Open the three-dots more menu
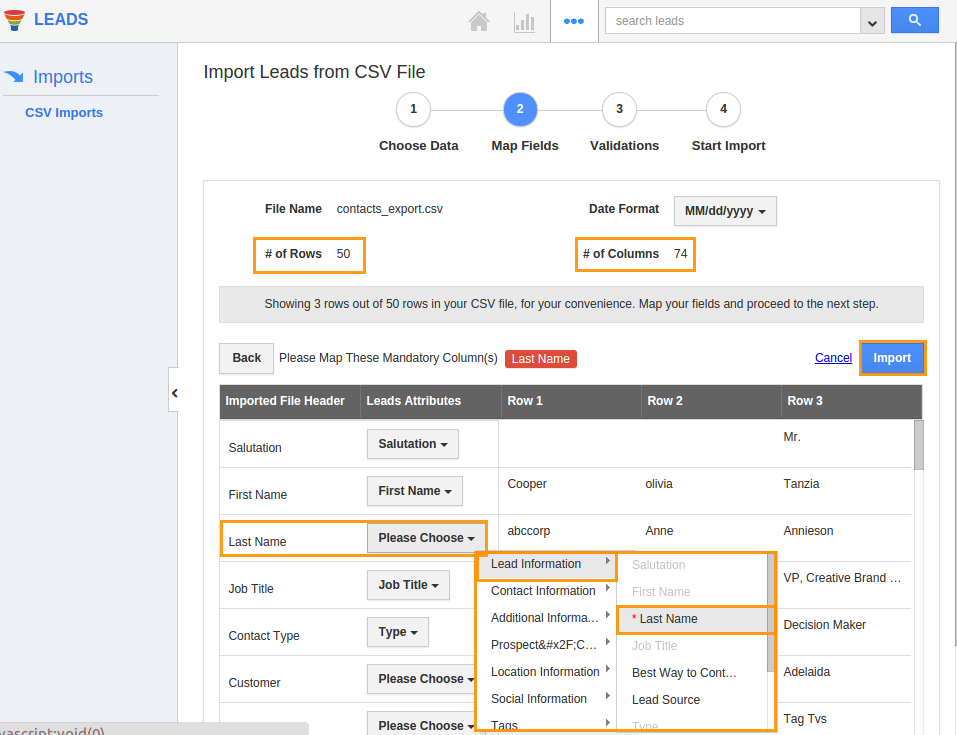This screenshot has height=735, width=957. [574, 21]
